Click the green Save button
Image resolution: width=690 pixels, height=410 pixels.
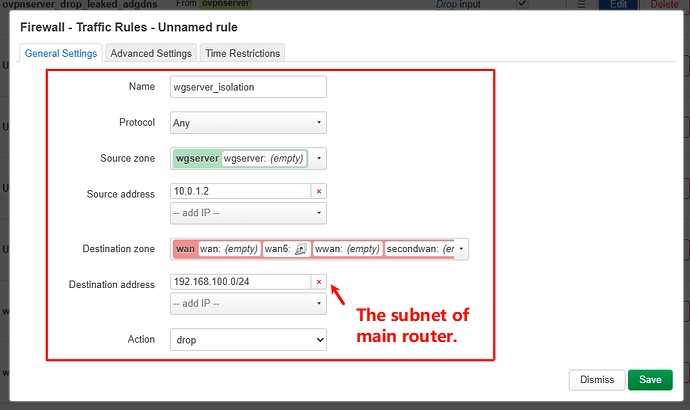coord(650,380)
